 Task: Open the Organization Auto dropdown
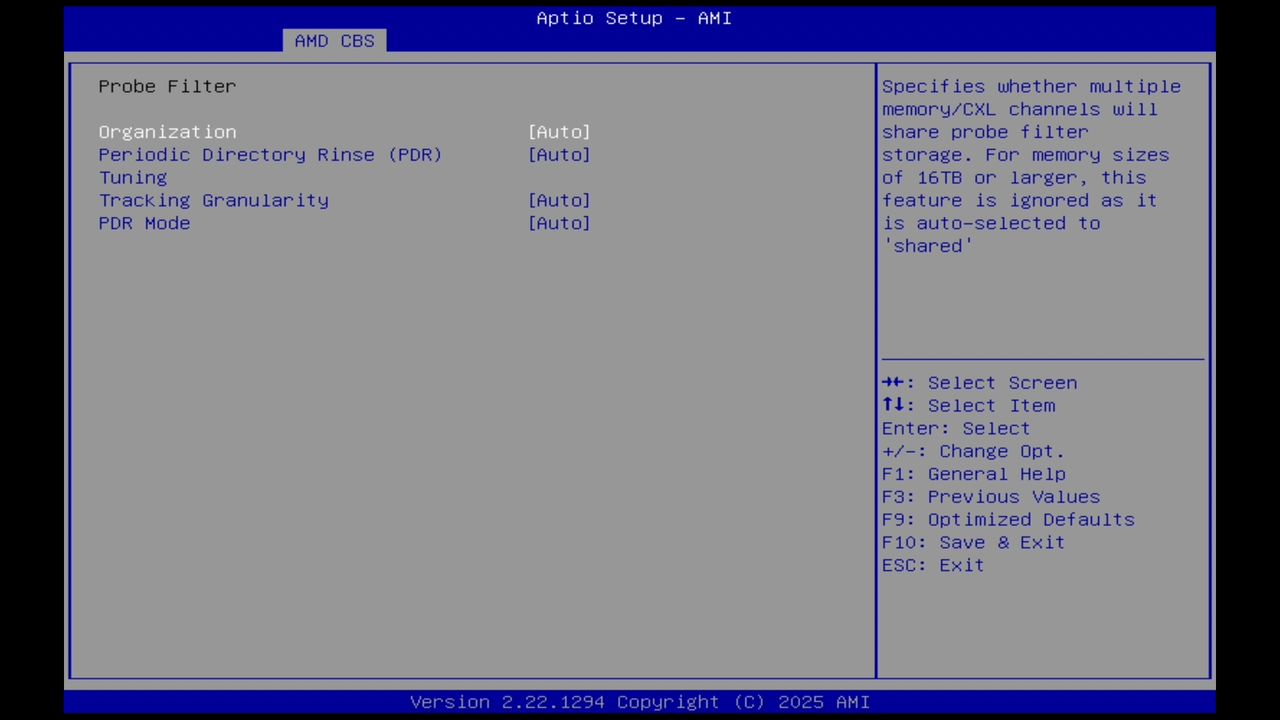559,131
